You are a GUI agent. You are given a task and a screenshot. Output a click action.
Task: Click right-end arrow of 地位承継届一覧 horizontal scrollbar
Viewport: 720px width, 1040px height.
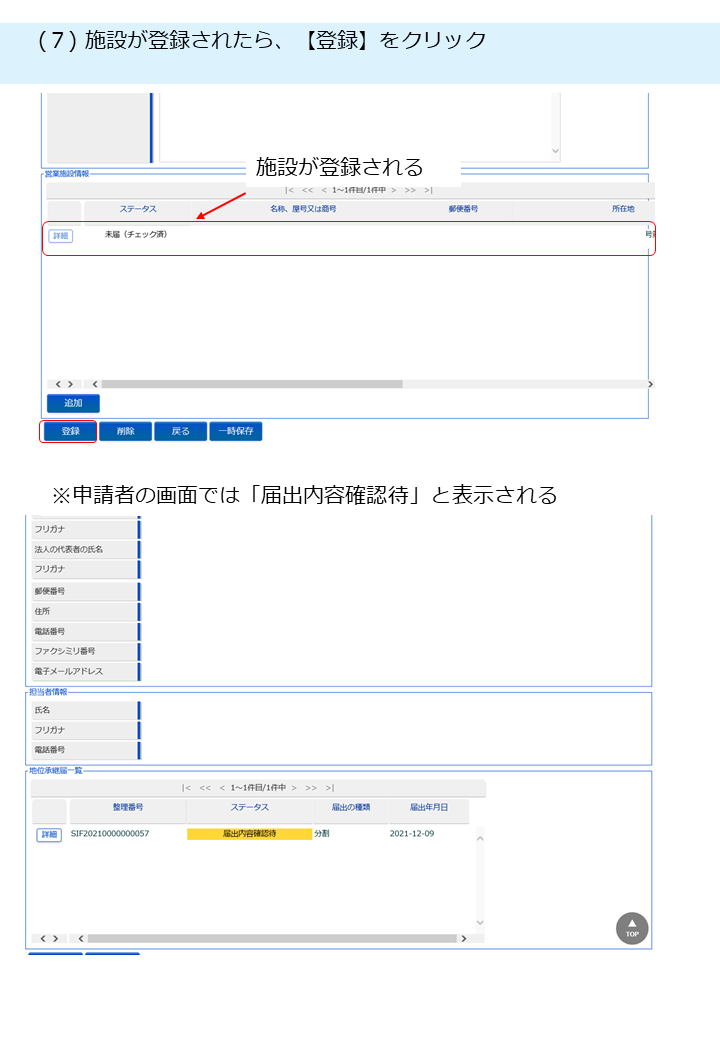click(x=463, y=939)
